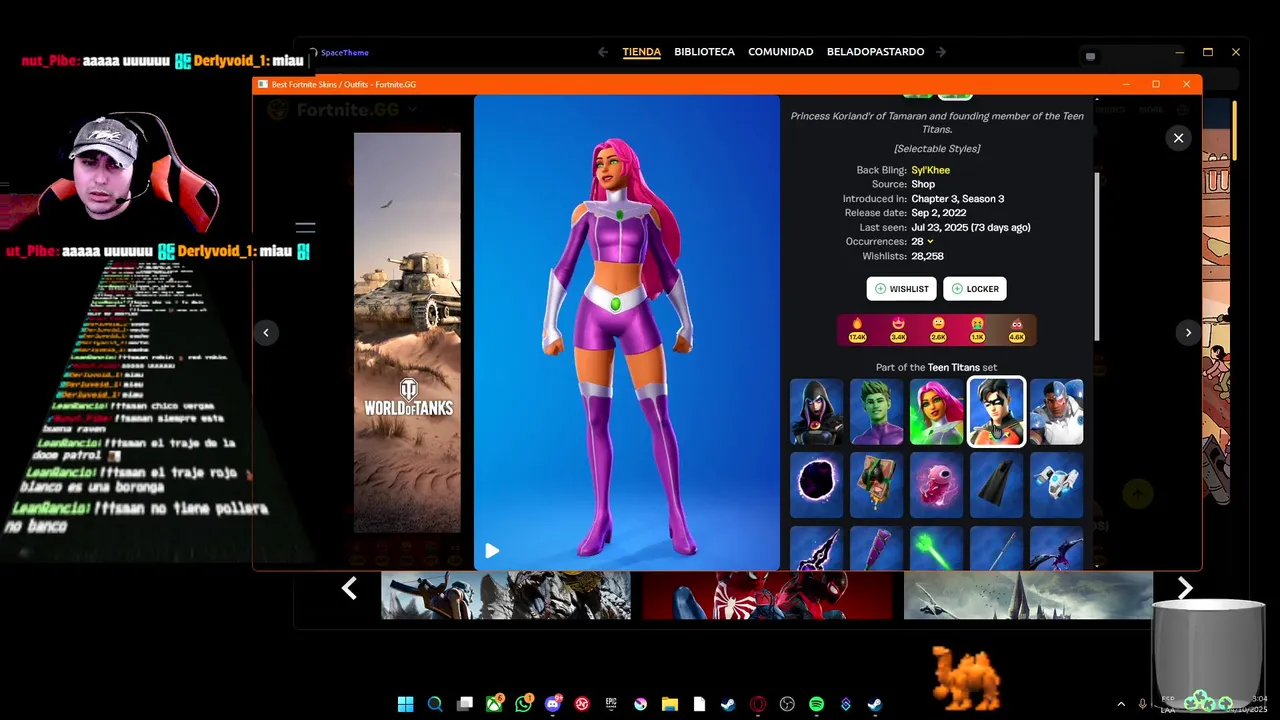This screenshot has width=1280, height=720.
Task: Open the white jetpack back bling thumbnail
Action: pos(1056,485)
